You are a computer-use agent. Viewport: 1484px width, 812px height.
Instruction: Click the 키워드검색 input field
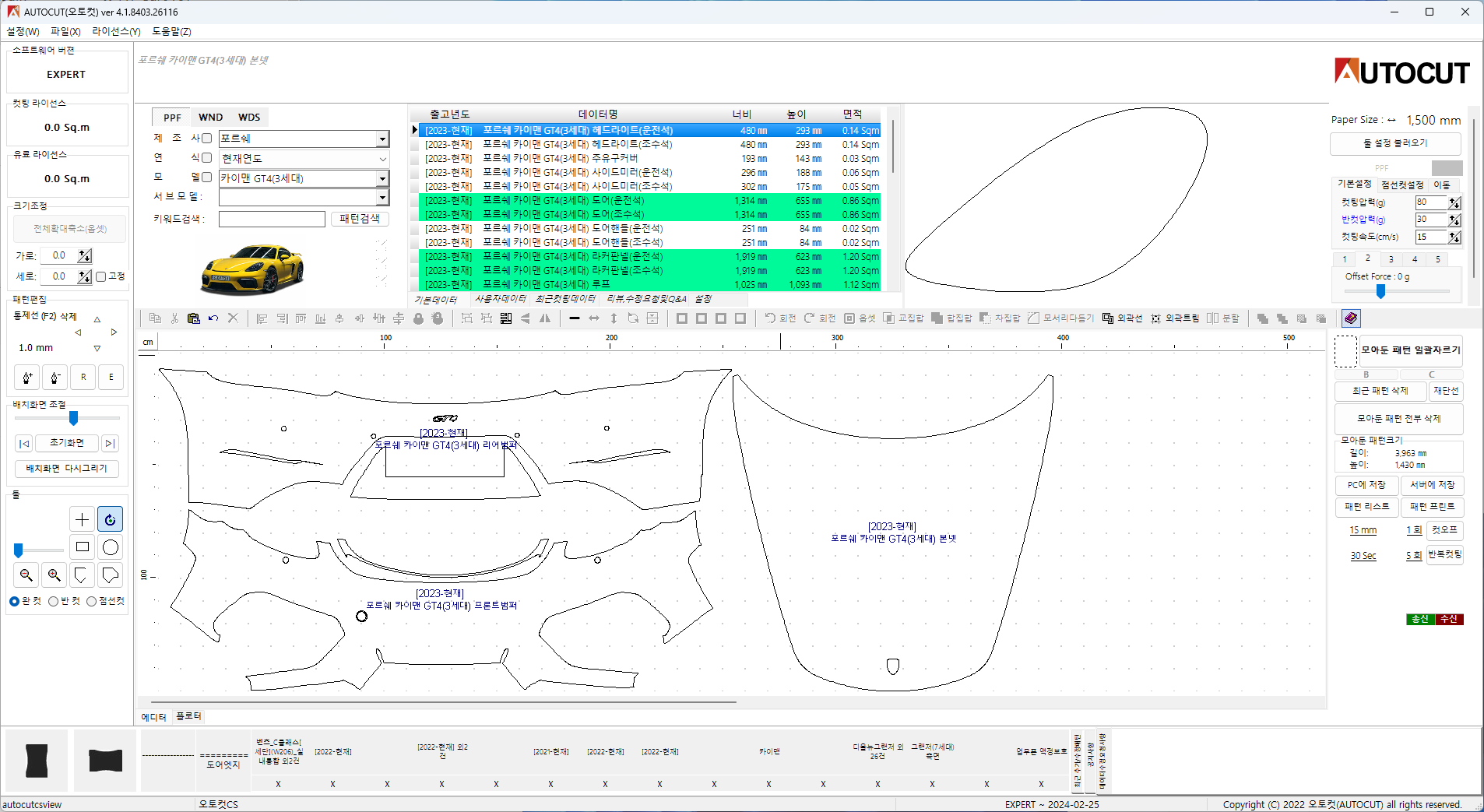tap(272, 219)
